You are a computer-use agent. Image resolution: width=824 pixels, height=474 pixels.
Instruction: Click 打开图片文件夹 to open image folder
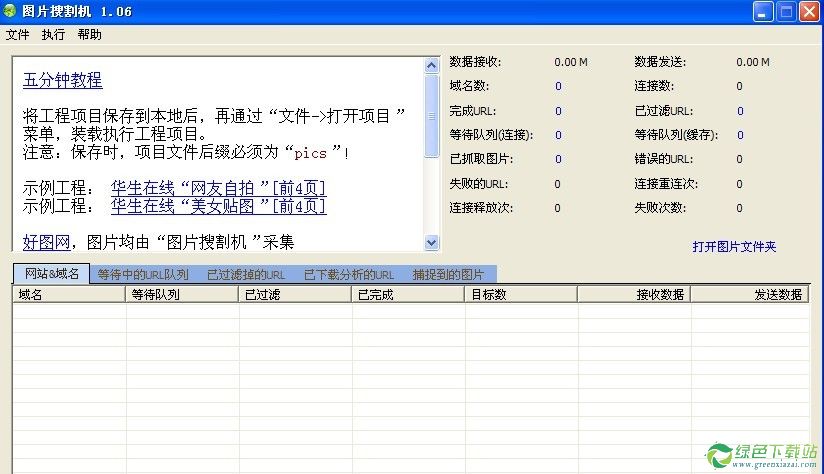[734, 247]
